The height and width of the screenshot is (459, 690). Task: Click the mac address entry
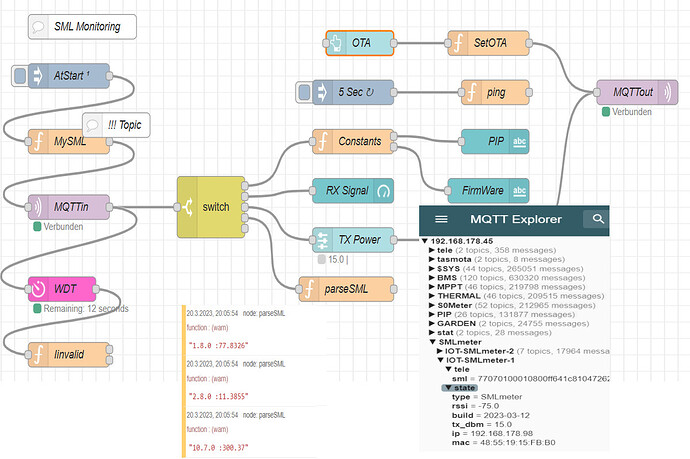[x=503, y=443]
